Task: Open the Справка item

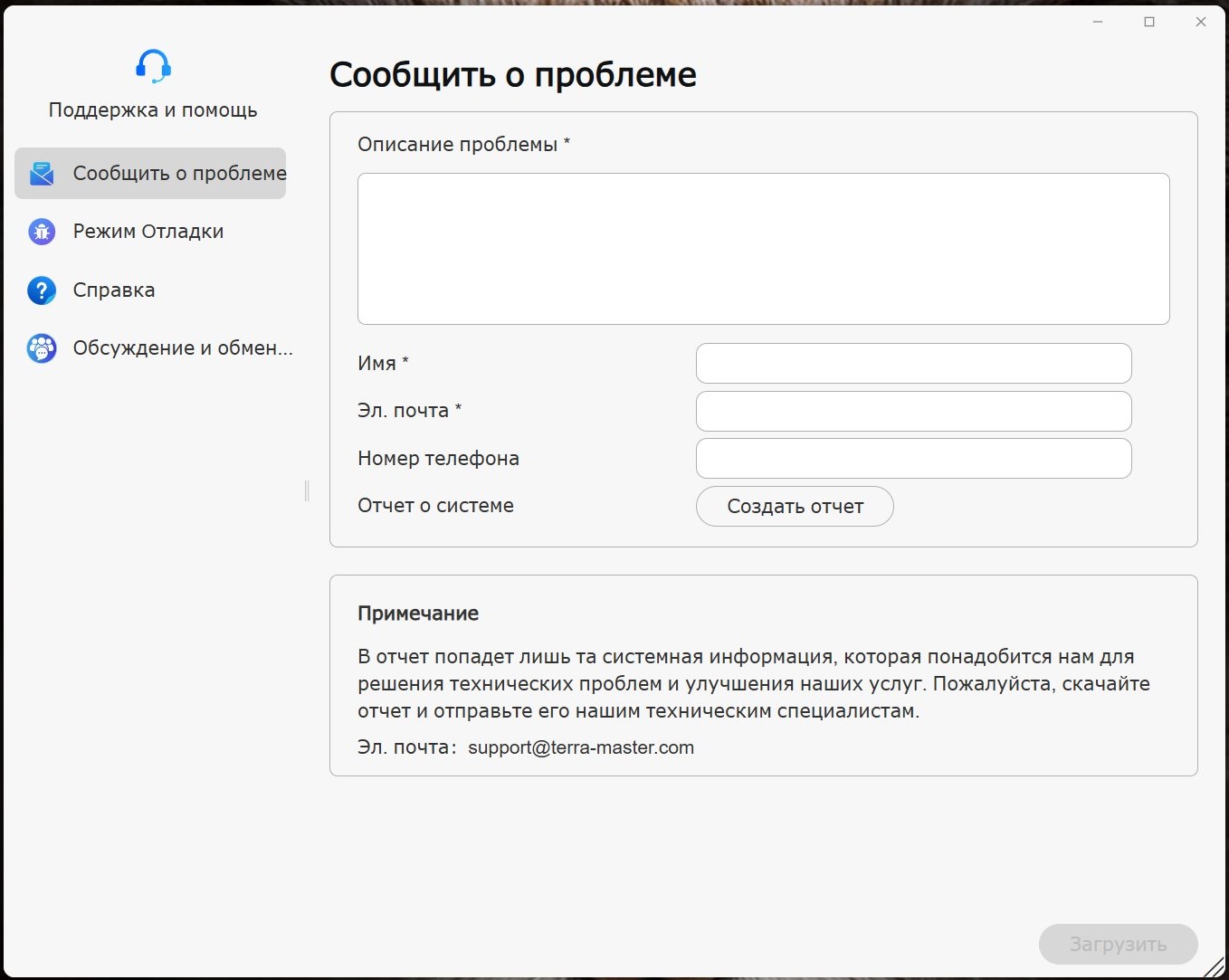Action: pos(114,290)
